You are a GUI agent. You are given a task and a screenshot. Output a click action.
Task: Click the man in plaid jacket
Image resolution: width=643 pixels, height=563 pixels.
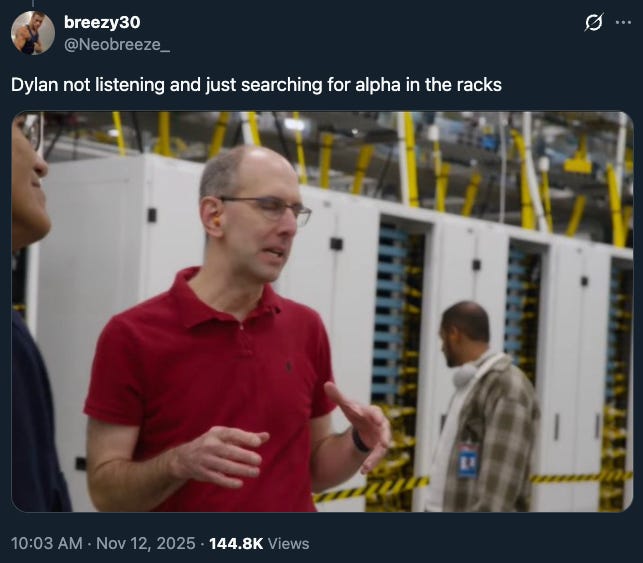484,406
